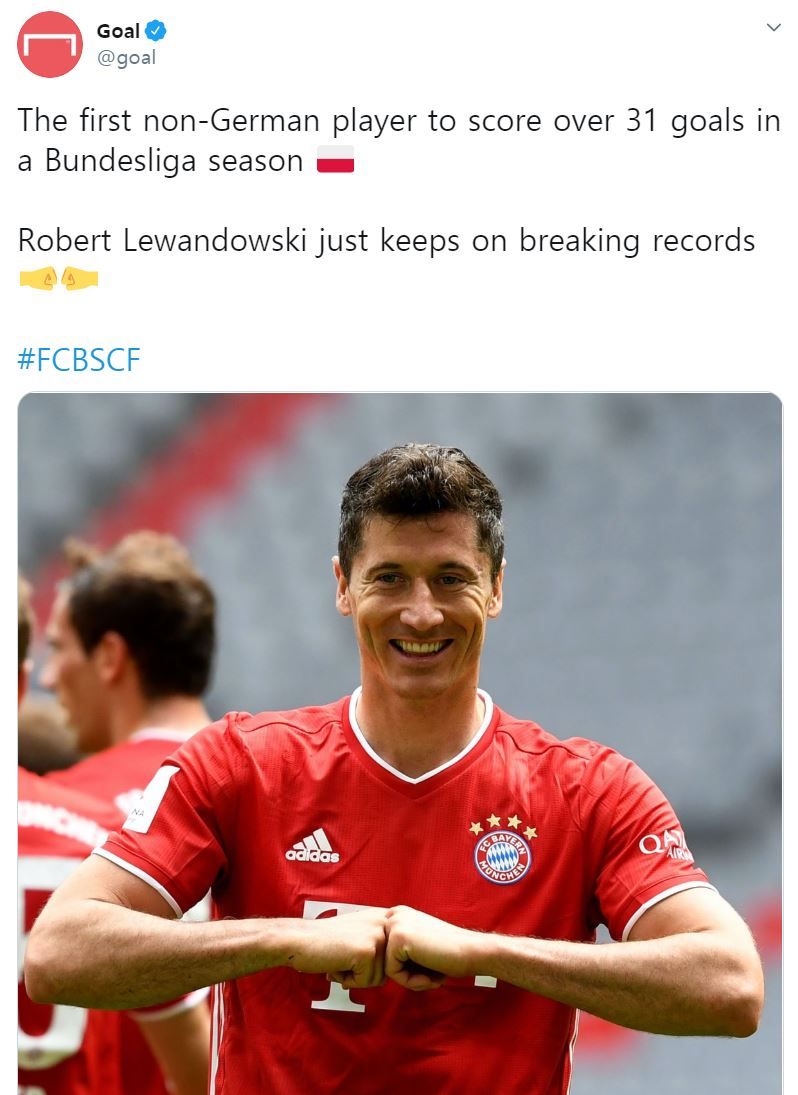Viewport: 798px width, 1095px height.
Task: Visit the @goal handle
Action: point(126,57)
